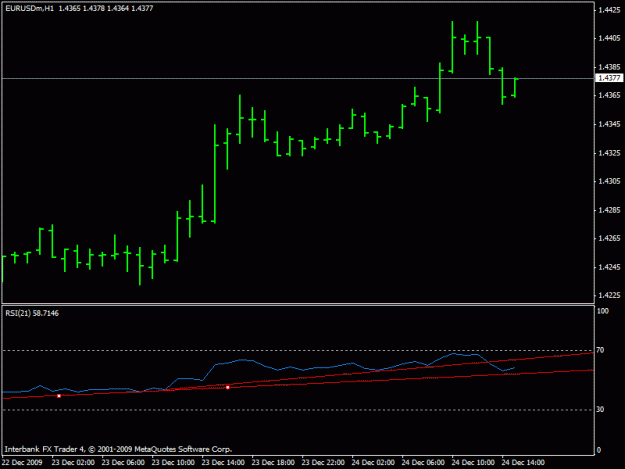The width and height of the screenshot is (625, 469).
Task: Click the 23 Dec 18:00 time label
Action: [273, 462]
